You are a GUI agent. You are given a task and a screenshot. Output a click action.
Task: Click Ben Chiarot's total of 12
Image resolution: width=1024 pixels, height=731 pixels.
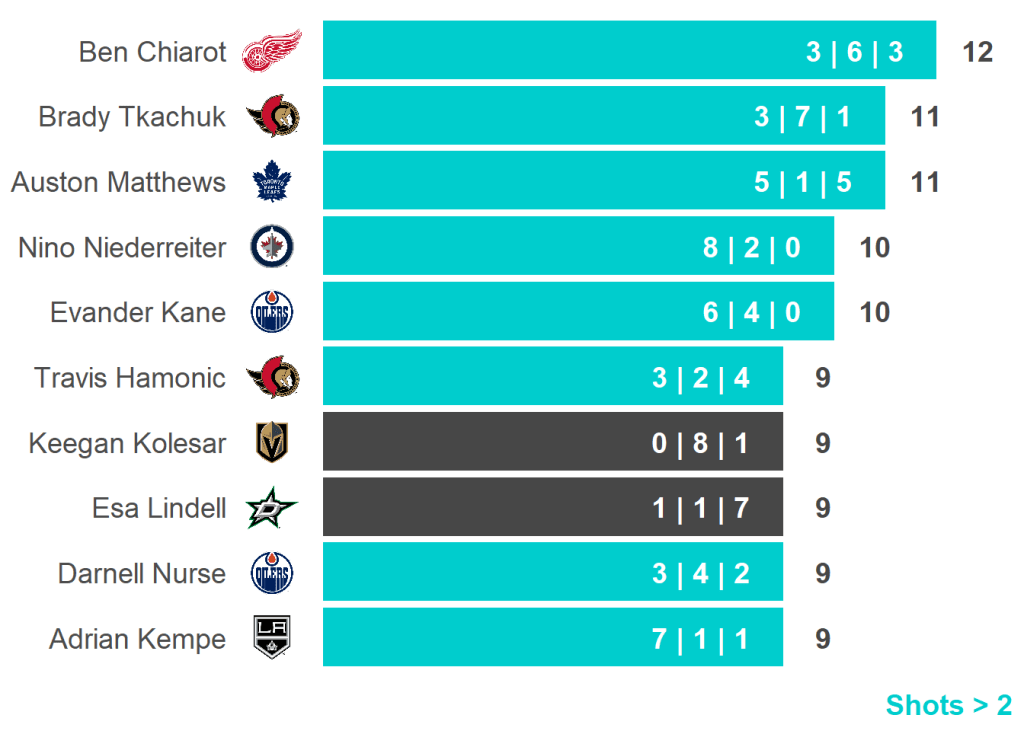[977, 52]
